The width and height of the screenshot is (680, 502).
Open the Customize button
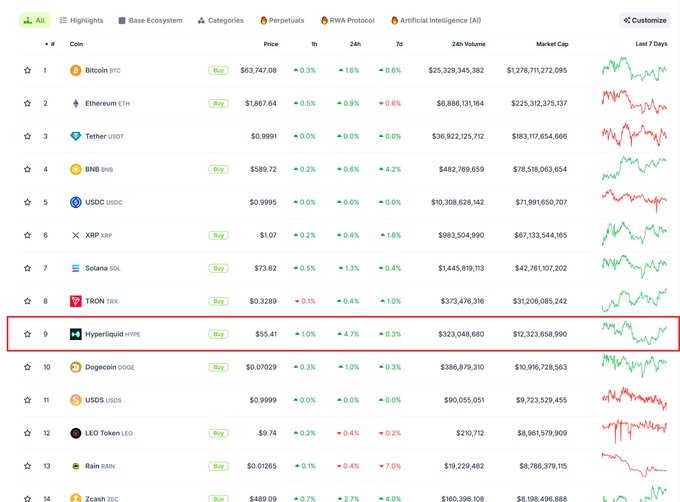(645, 20)
